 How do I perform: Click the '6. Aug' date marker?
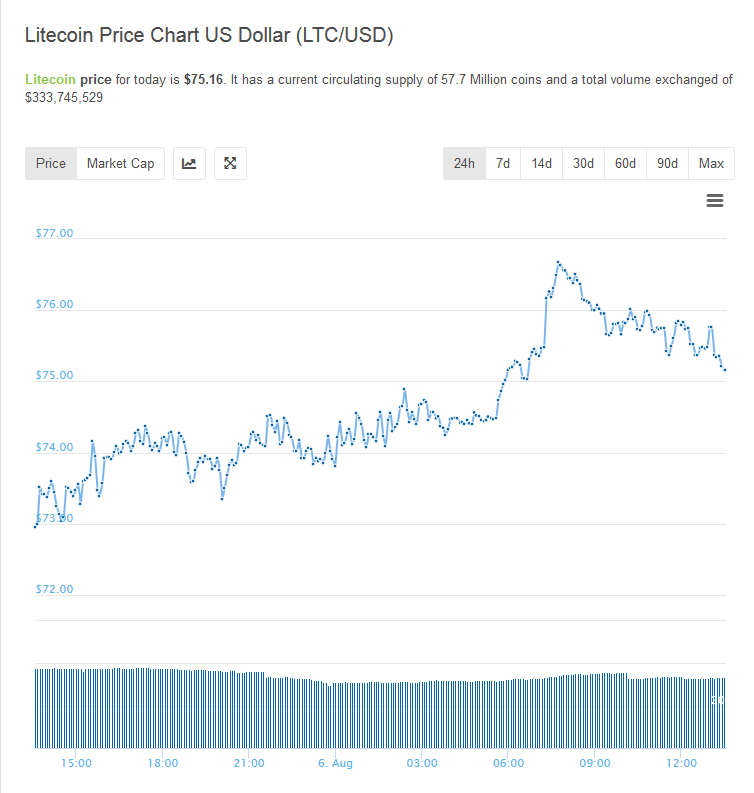[x=335, y=763]
